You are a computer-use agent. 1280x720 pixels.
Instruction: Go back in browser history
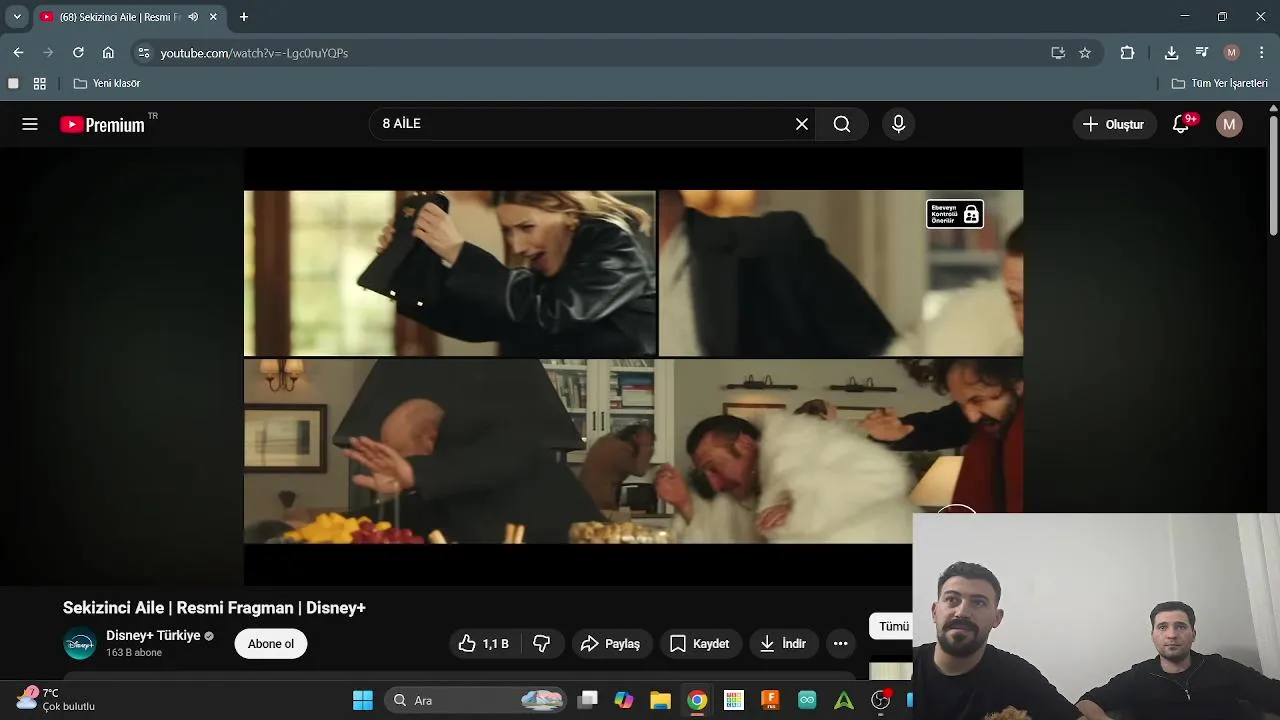click(x=18, y=53)
